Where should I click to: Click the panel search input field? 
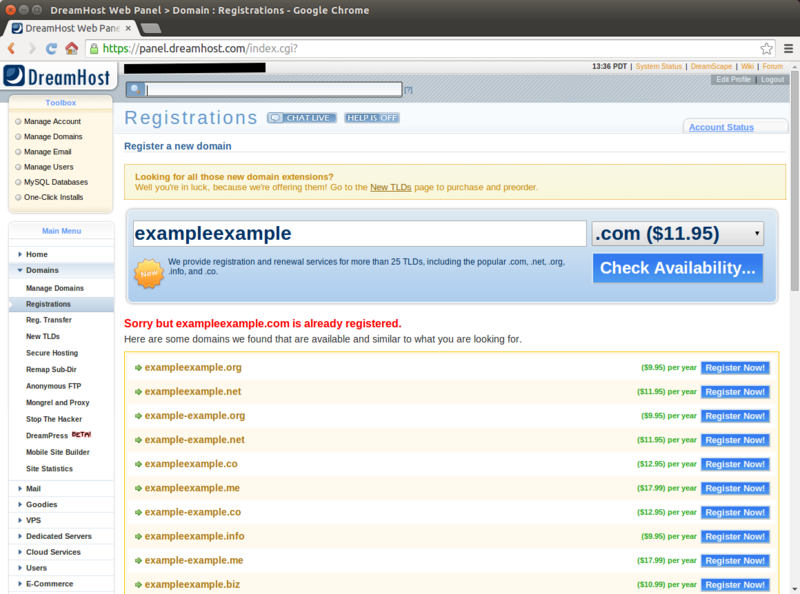[x=274, y=90]
